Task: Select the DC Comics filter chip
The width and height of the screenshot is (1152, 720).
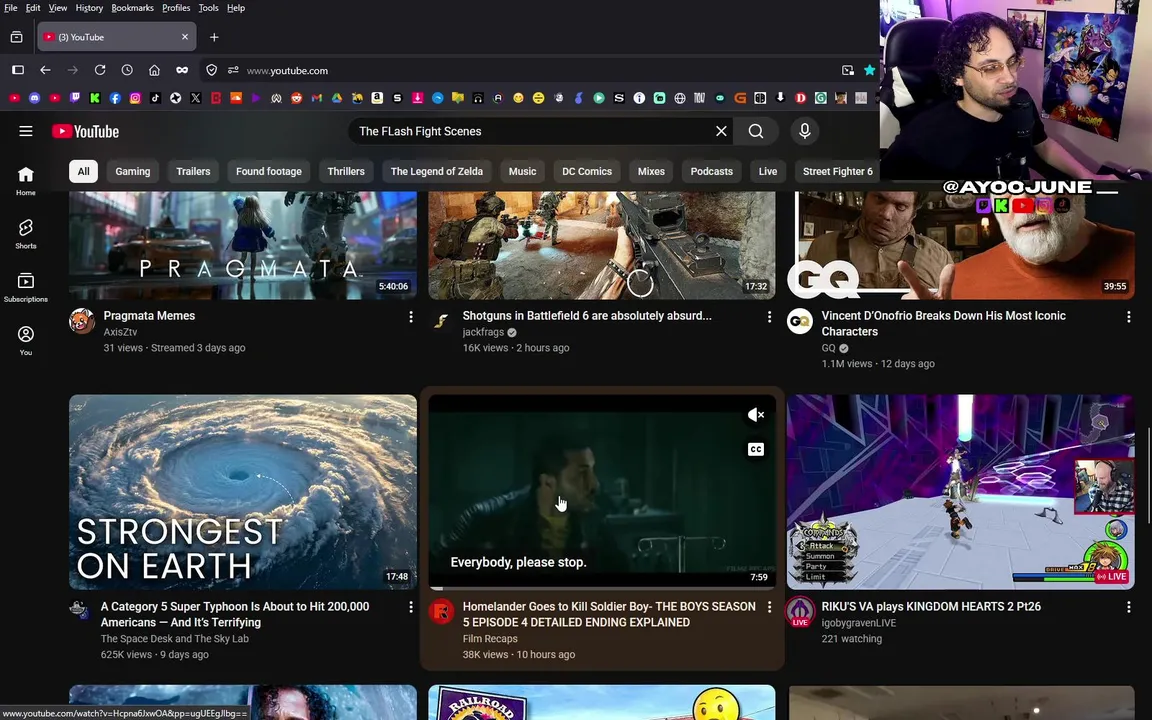Action: [x=586, y=171]
